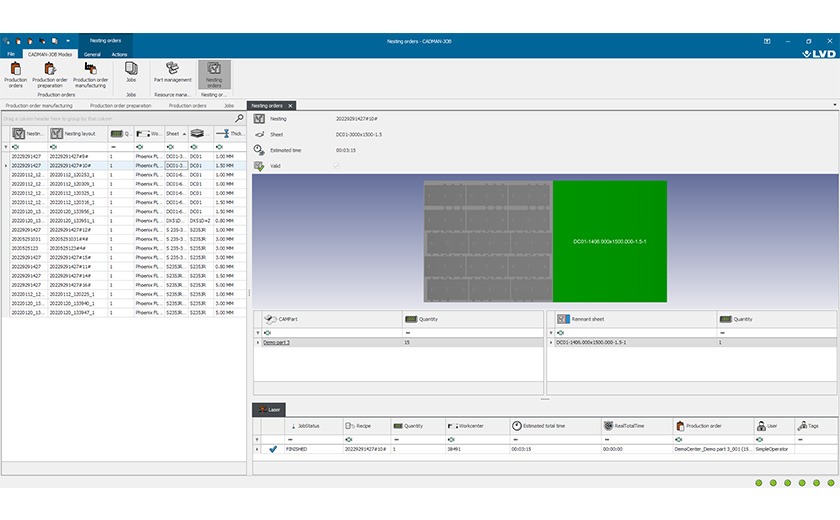840x520 pixels.
Task: Open Production order manufacturing ribbon button
Action: [x=90, y=74]
